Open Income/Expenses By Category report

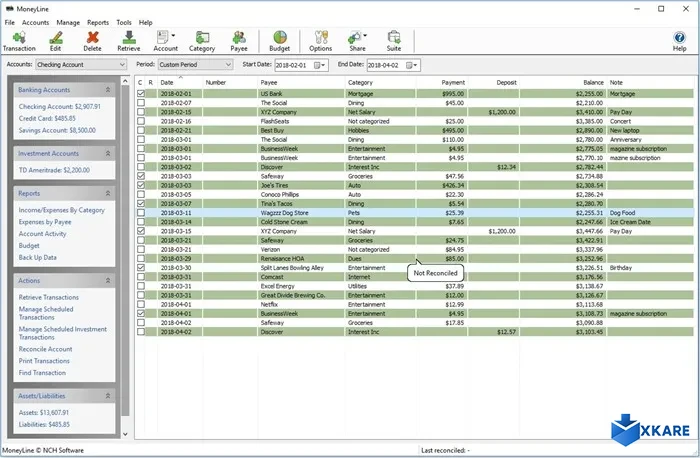point(62,210)
